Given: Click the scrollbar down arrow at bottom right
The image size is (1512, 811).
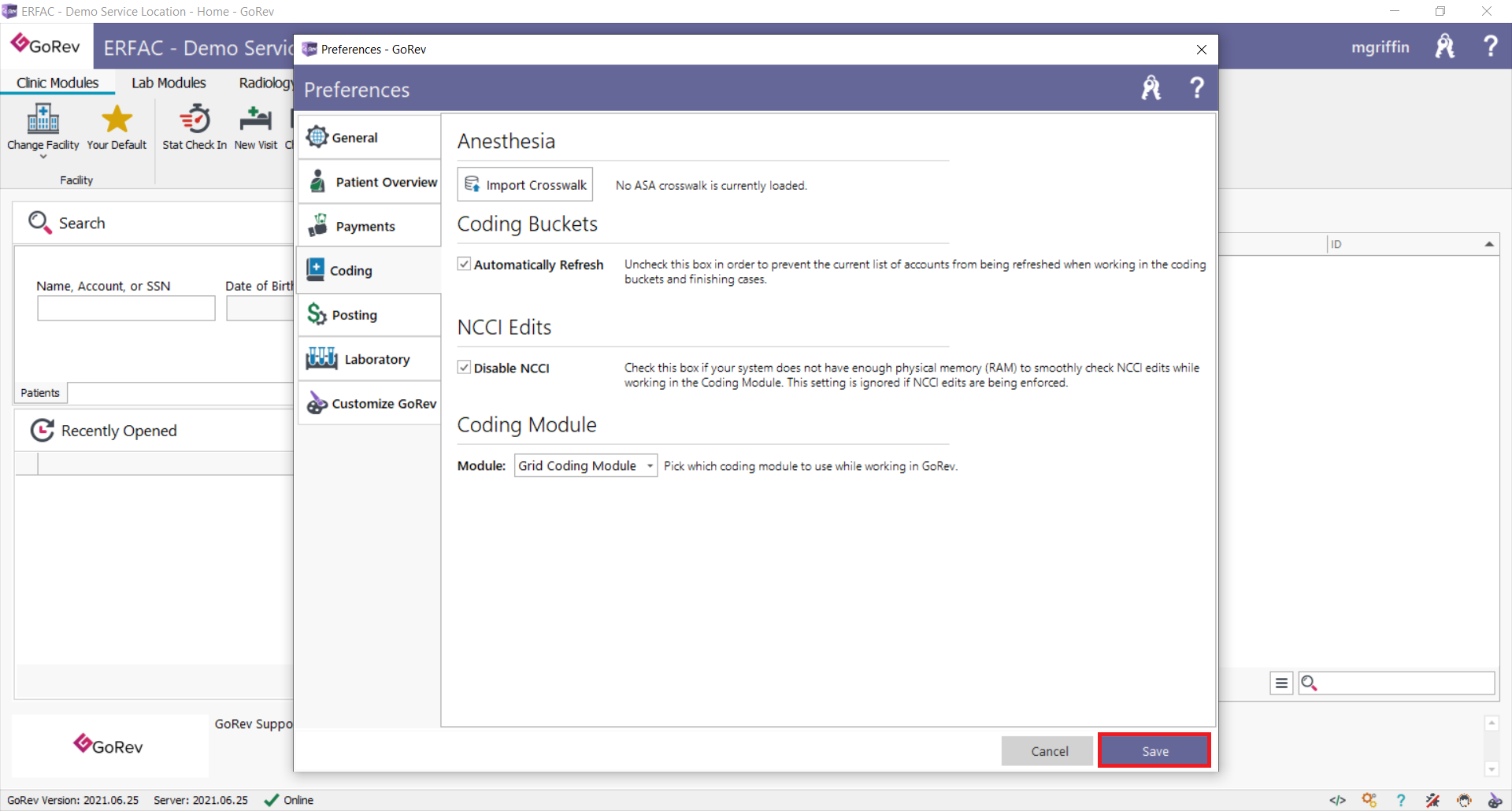Looking at the screenshot, I should [1492, 769].
